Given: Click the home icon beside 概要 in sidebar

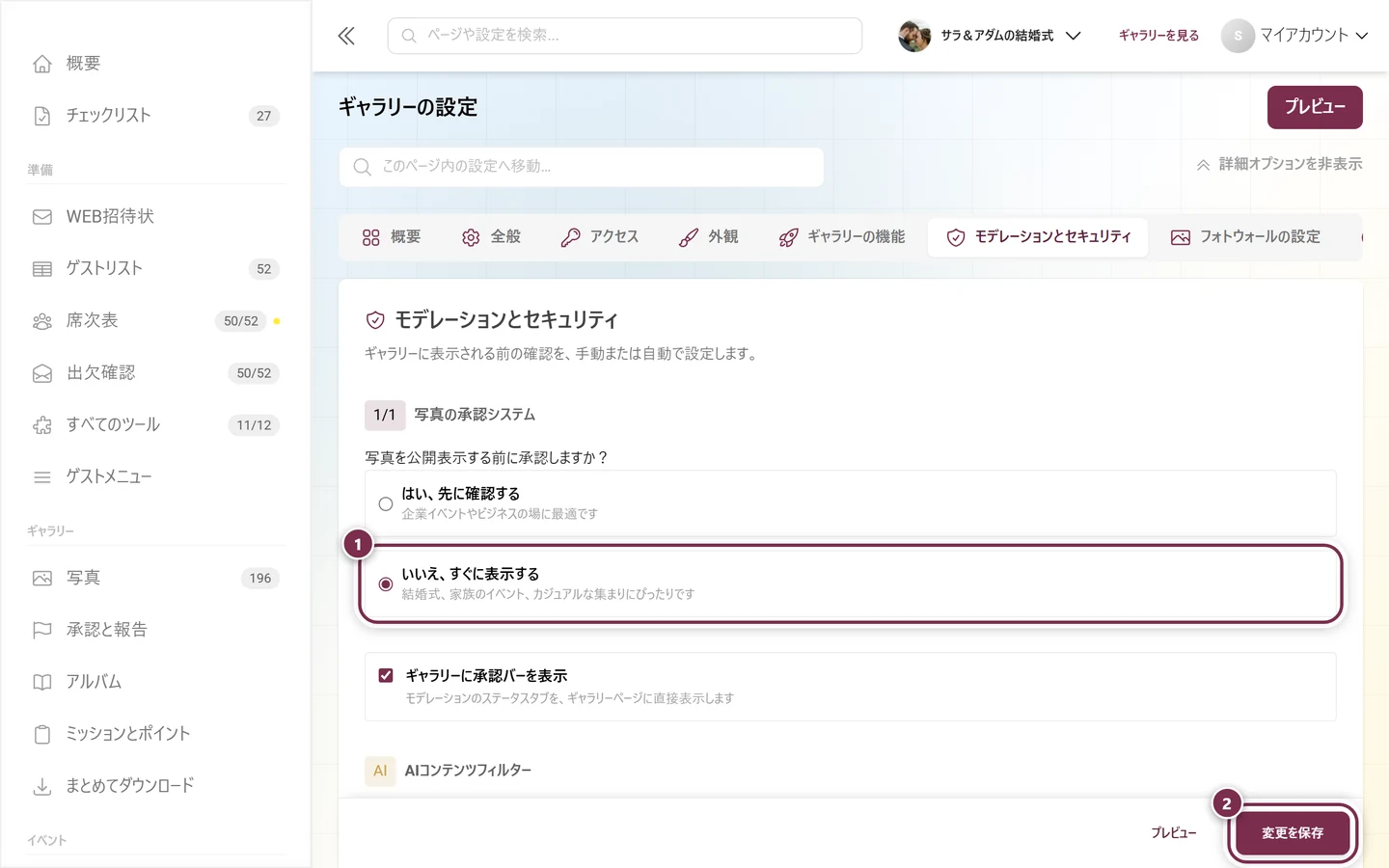Looking at the screenshot, I should click(x=42, y=64).
